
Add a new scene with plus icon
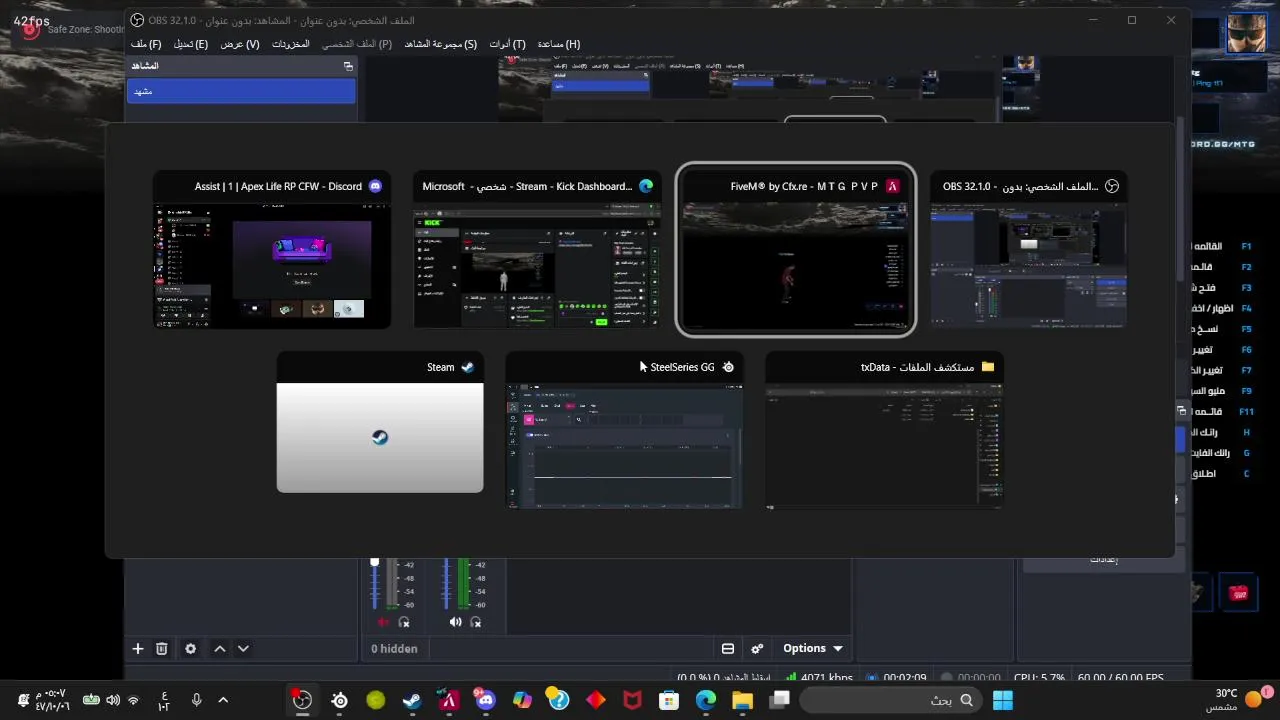(x=138, y=648)
